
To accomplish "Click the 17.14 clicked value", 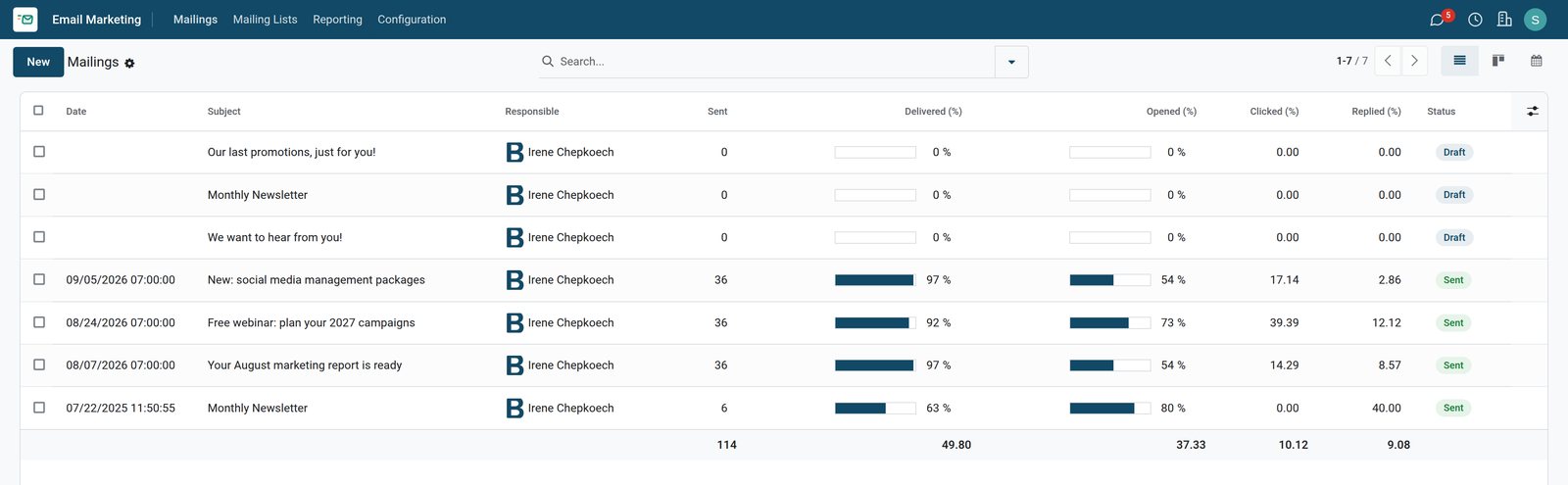I will coord(1284,280).
